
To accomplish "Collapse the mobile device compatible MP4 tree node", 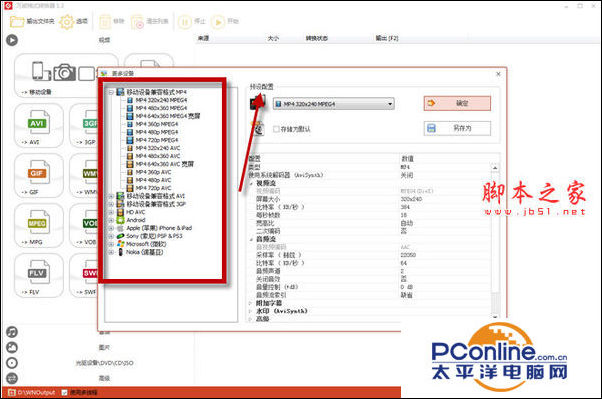I will pos(111,92).
